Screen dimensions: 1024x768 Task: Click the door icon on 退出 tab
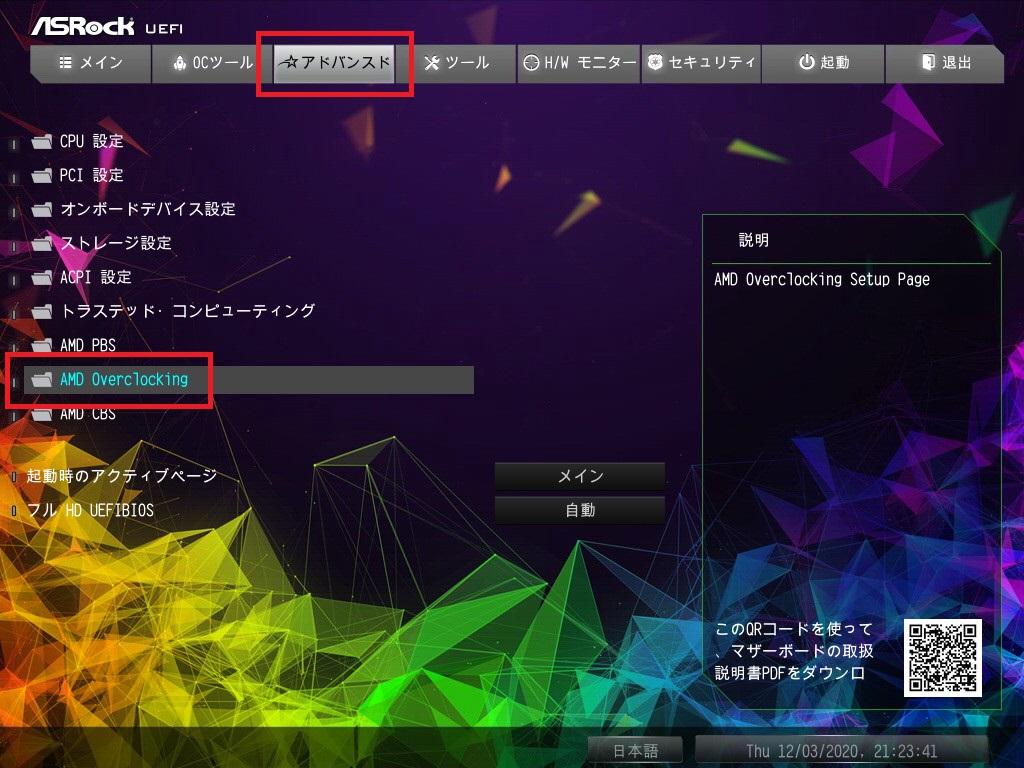coord(928,62)
